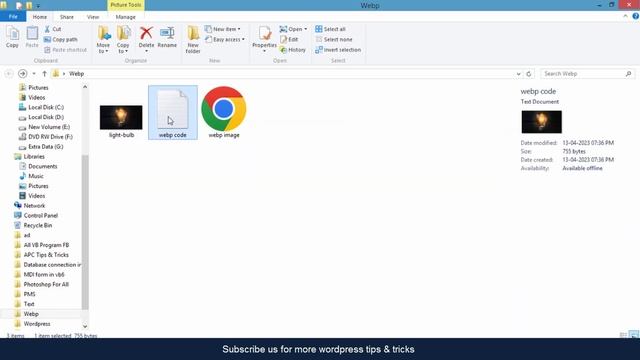640x360 pixels.
Task: Click Invert selection in the ribbon
Action: click(x=338, y=50)
